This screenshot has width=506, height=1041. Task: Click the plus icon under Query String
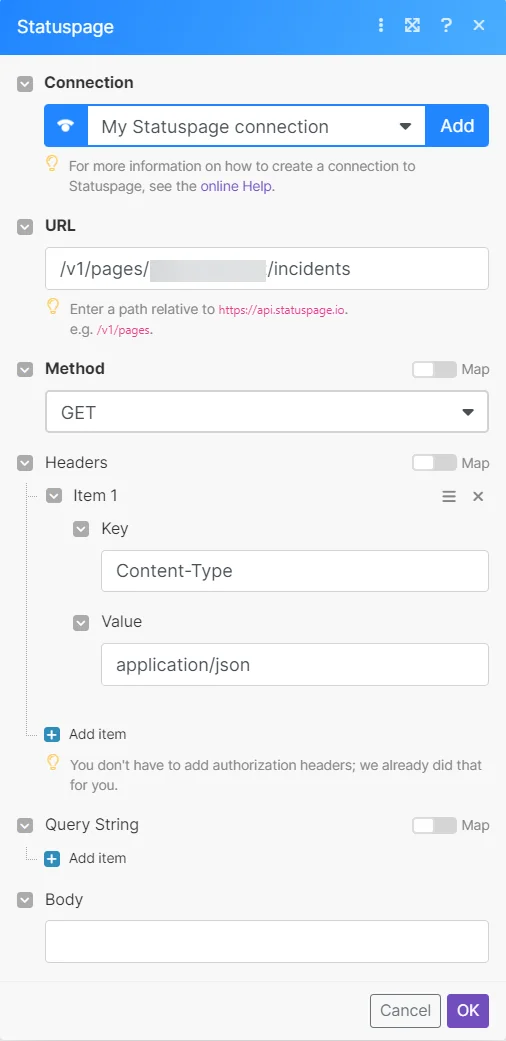[52, 858]
